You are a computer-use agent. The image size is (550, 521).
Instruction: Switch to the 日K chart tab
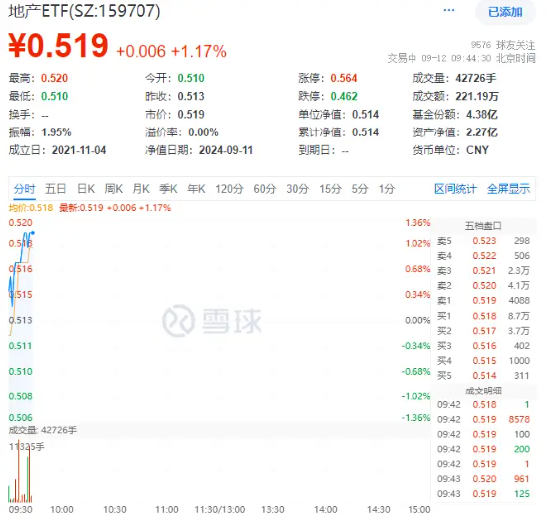86,189
